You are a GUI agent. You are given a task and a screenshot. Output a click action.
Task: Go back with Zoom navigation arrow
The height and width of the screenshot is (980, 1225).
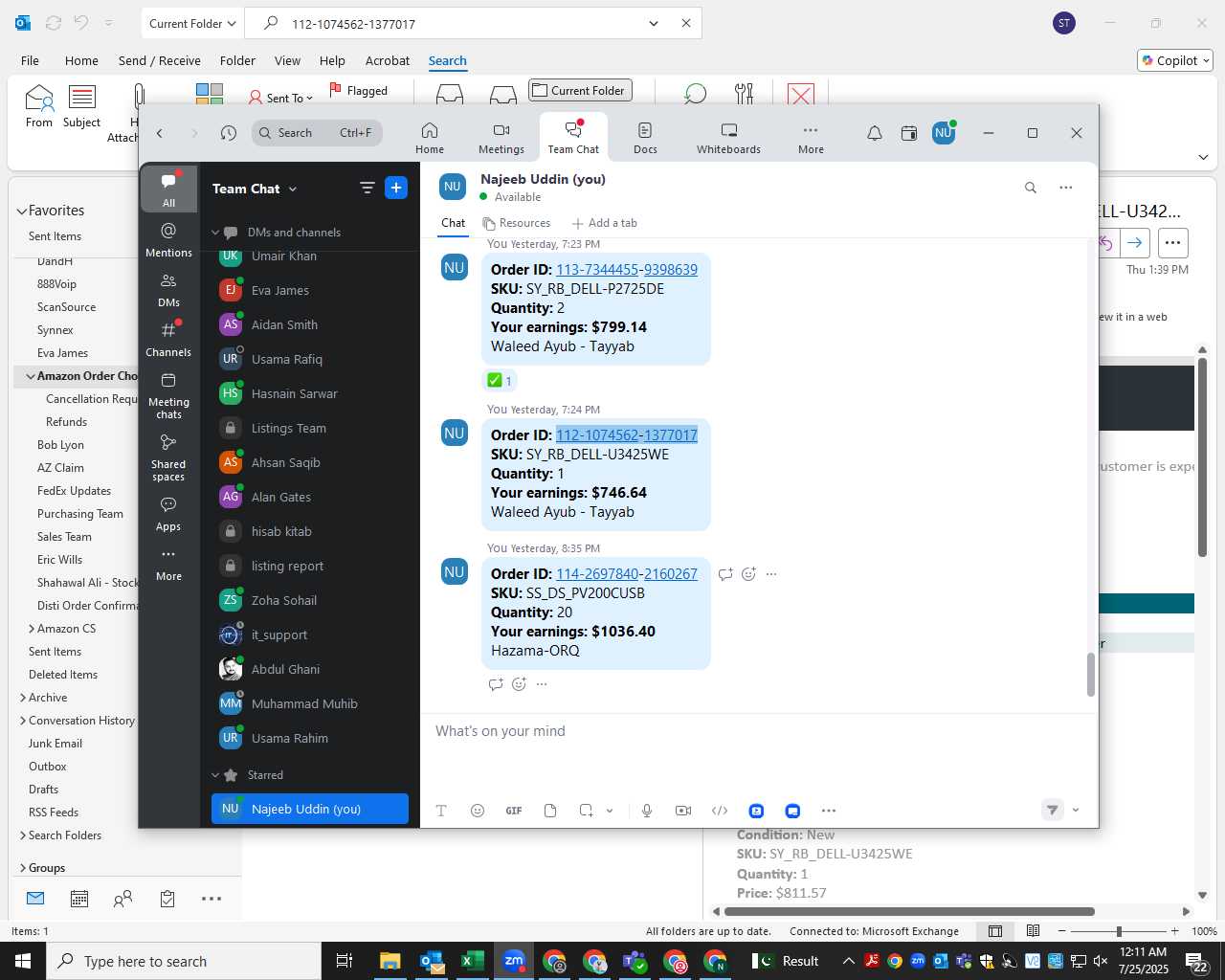[x=160, y=133]
